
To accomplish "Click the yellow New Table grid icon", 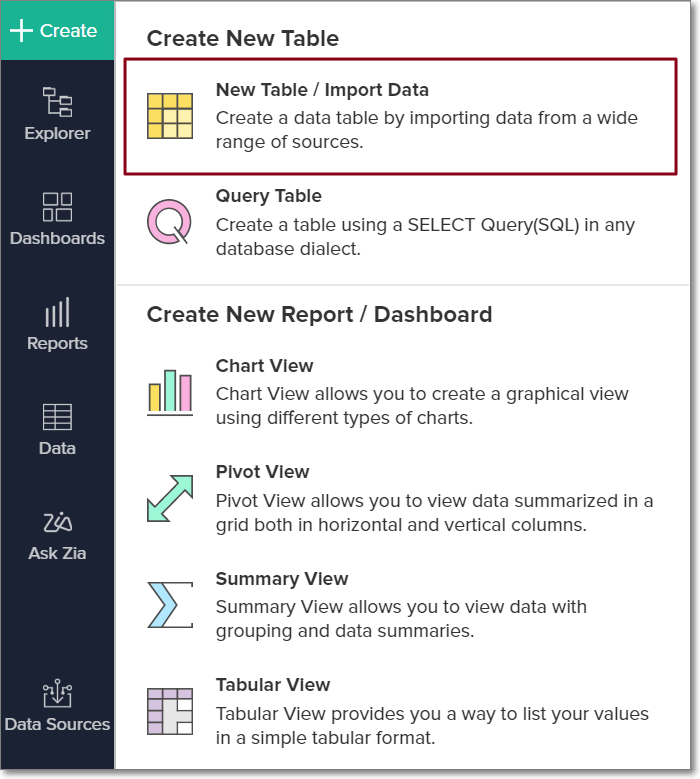I will click(x=169, y=116).
